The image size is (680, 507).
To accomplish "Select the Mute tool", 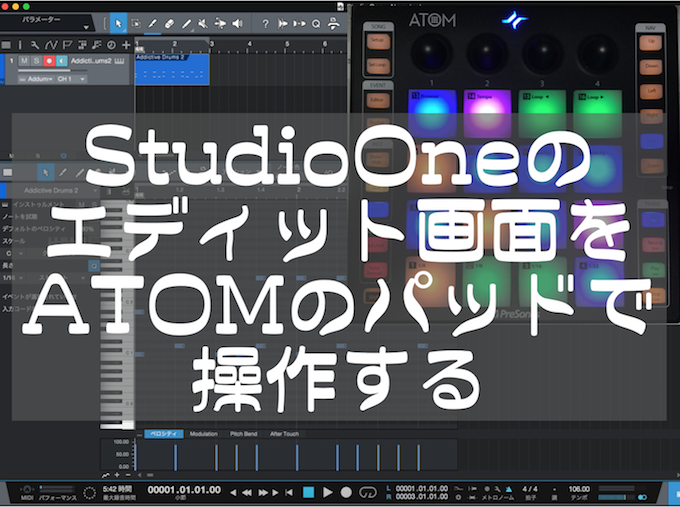I will click(x=203, y=23).
